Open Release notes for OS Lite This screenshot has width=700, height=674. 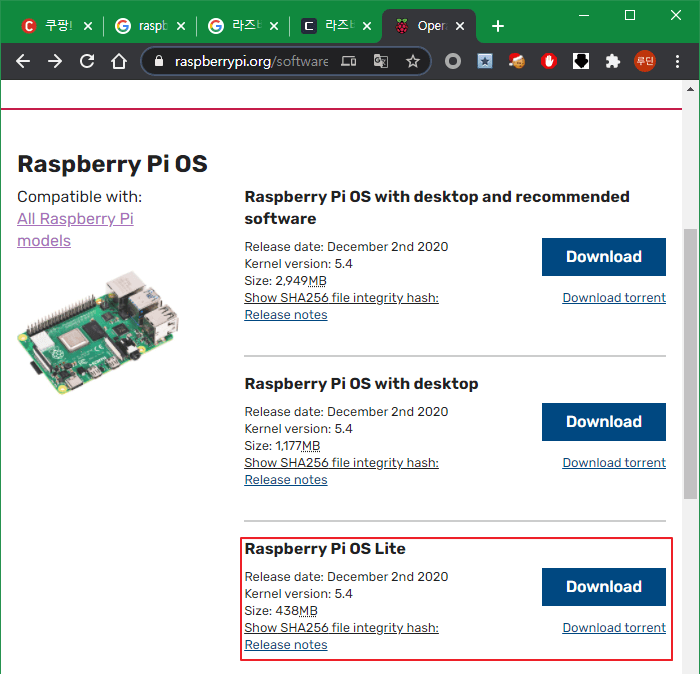[286, 645]
